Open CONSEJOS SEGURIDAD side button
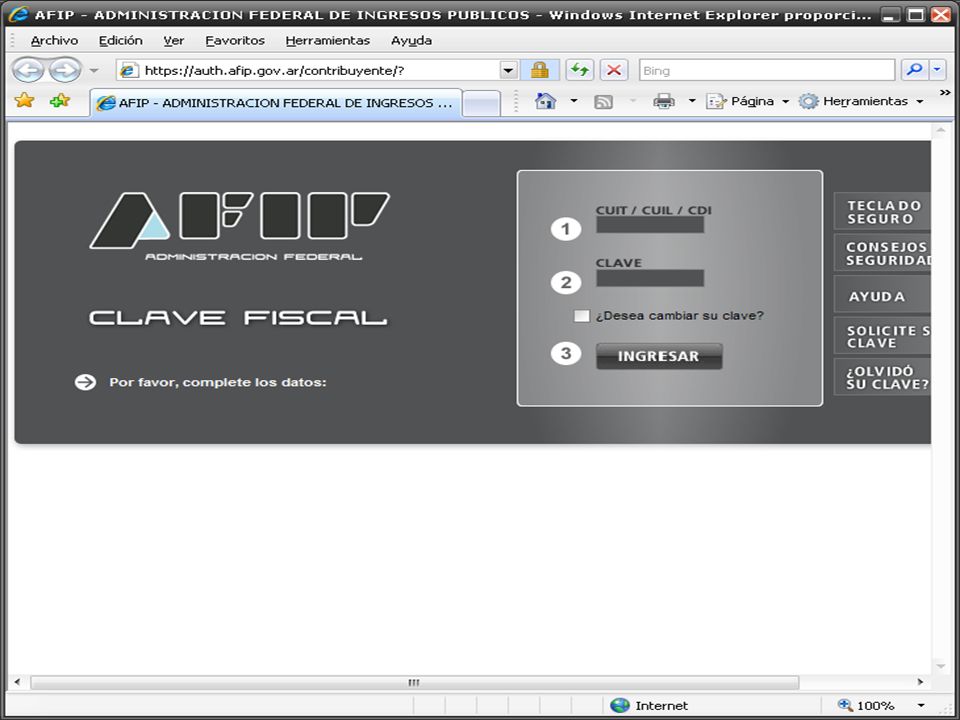 [882, 253]
